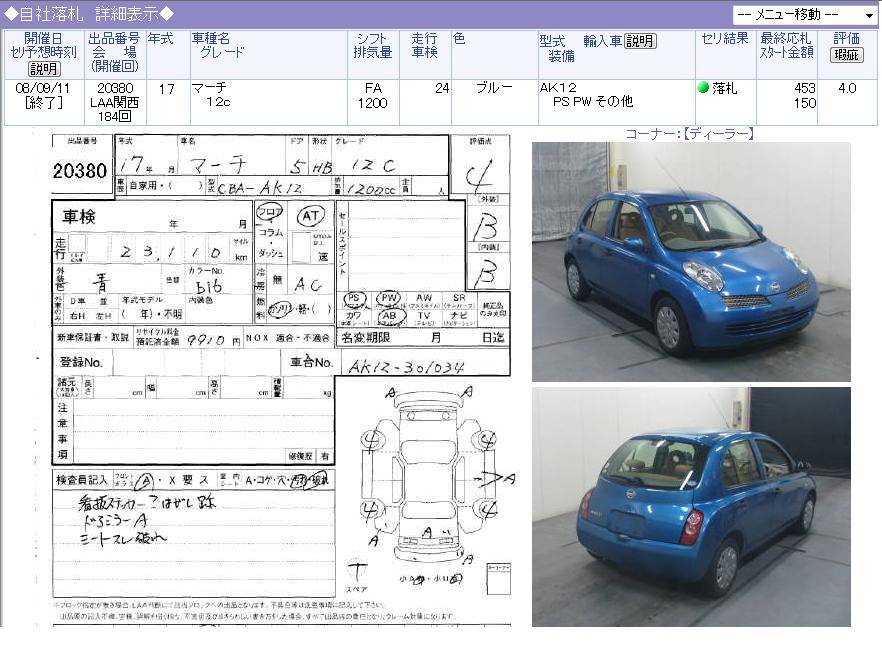882x645 pixels.
Task: Click the [終了] status text
Action: 43,103
